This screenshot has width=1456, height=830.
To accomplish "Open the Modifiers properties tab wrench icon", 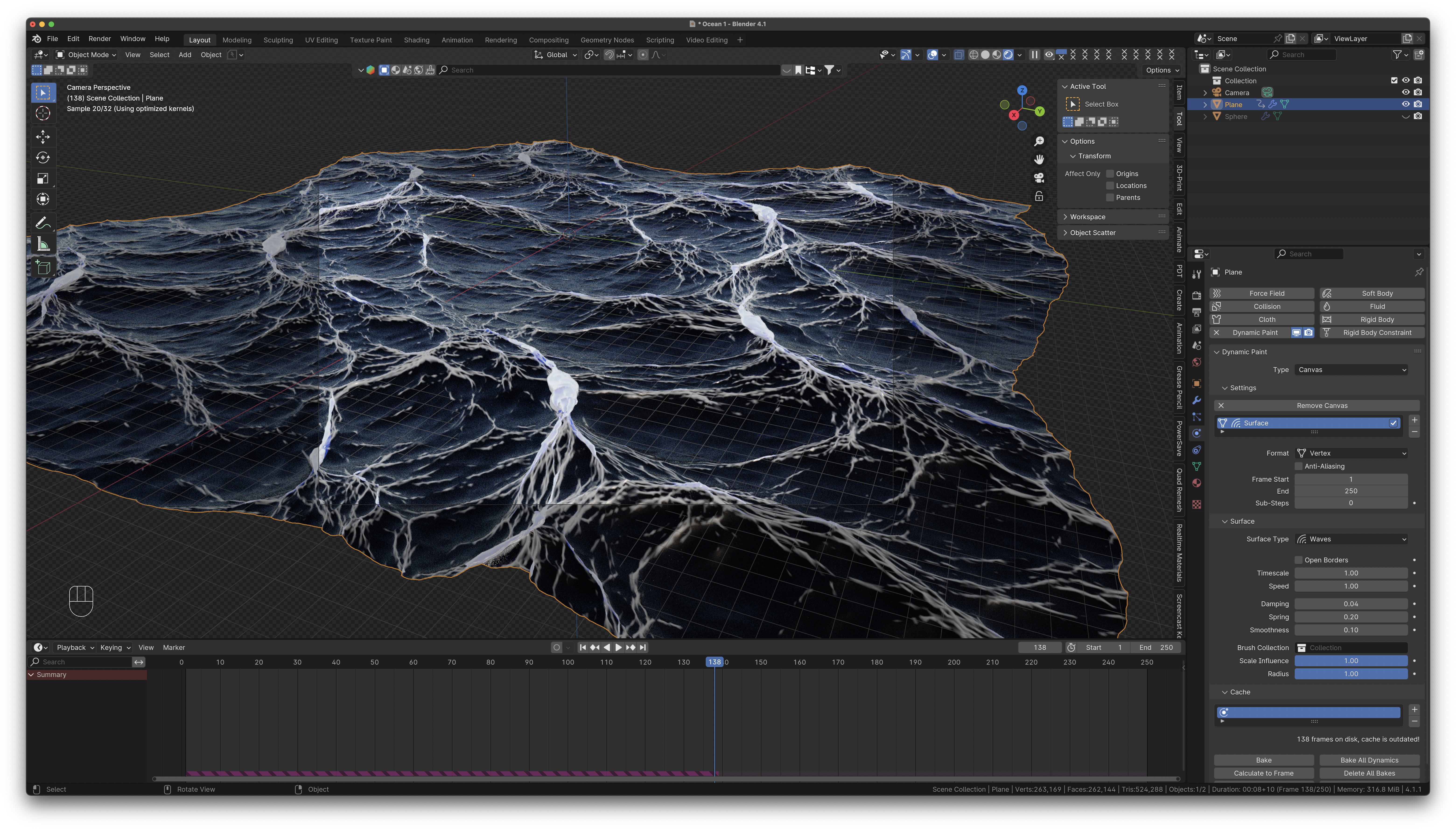I will (x=1197, y=400).
